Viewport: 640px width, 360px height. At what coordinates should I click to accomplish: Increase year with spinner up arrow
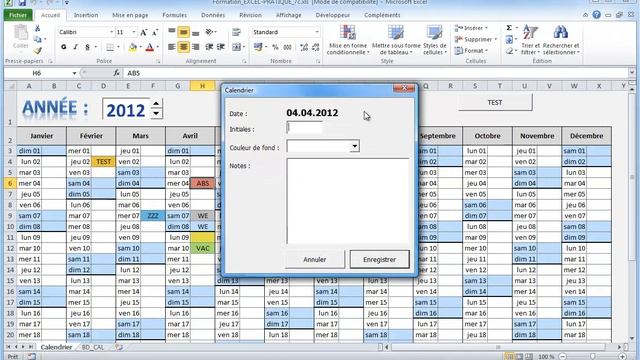point(156,104)
